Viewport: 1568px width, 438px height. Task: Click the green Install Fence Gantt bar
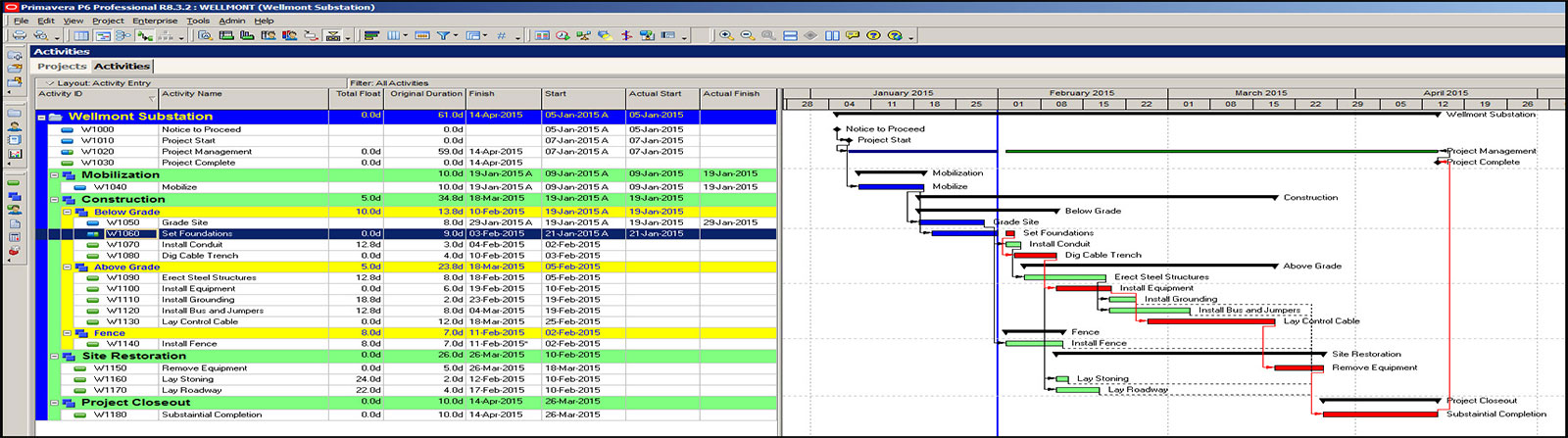coord(1034,344)
